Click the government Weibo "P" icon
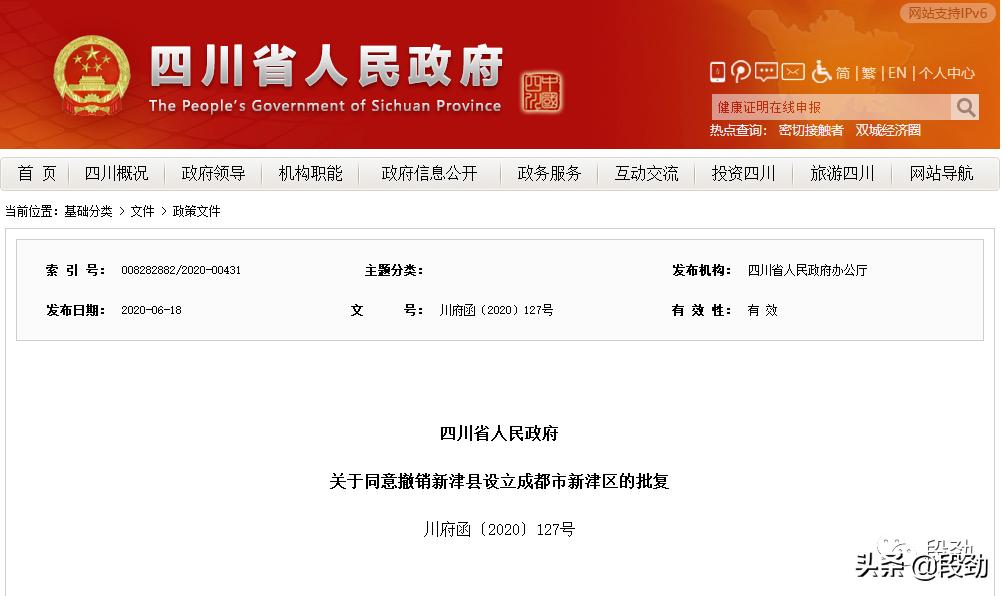Viewport: 1006px width, 596px height. pos(741,72)
